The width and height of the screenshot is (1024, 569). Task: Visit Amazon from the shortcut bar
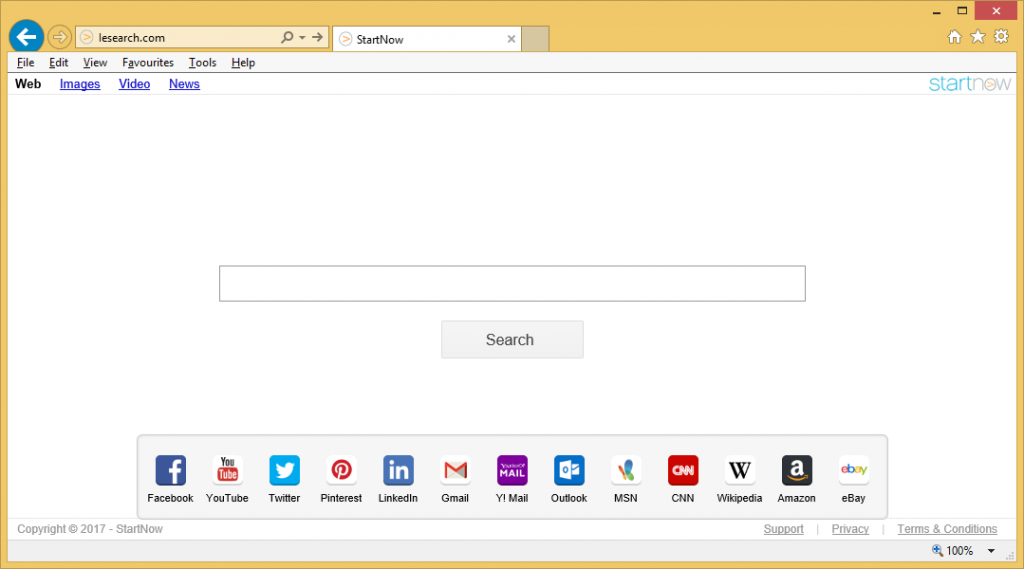click(x=797, y=470)
